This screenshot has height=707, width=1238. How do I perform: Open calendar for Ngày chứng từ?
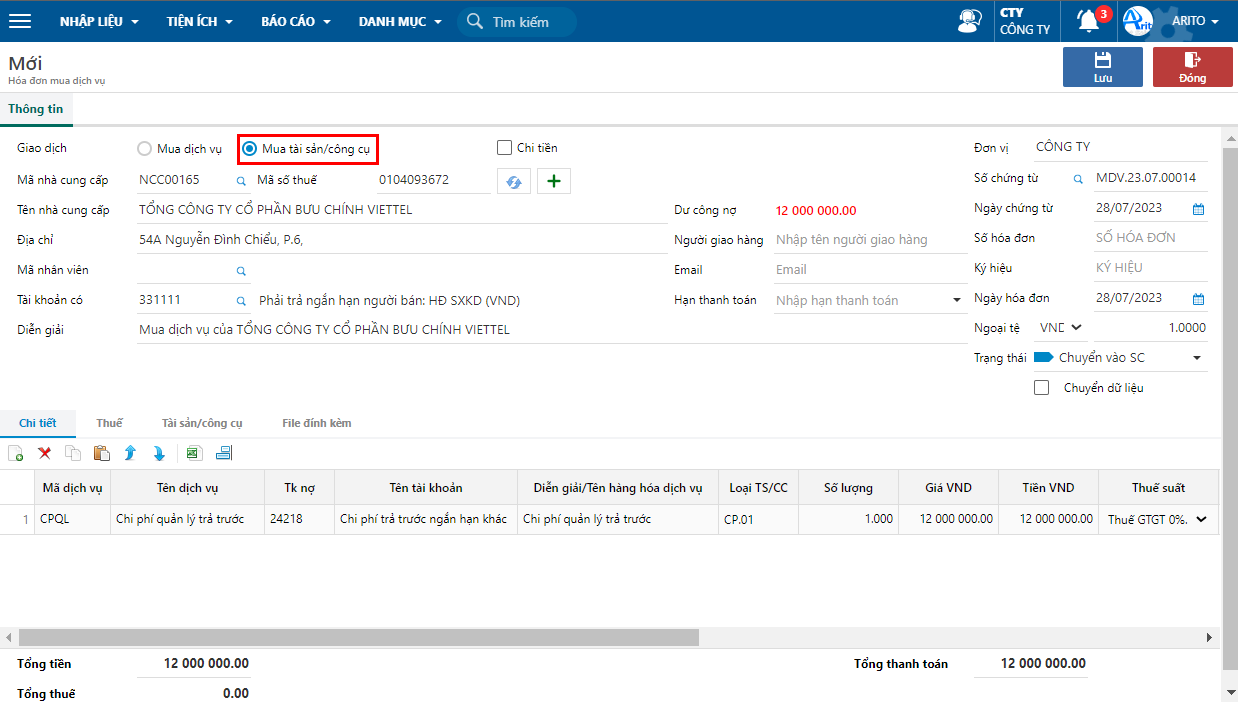[x=1198, y=209]
